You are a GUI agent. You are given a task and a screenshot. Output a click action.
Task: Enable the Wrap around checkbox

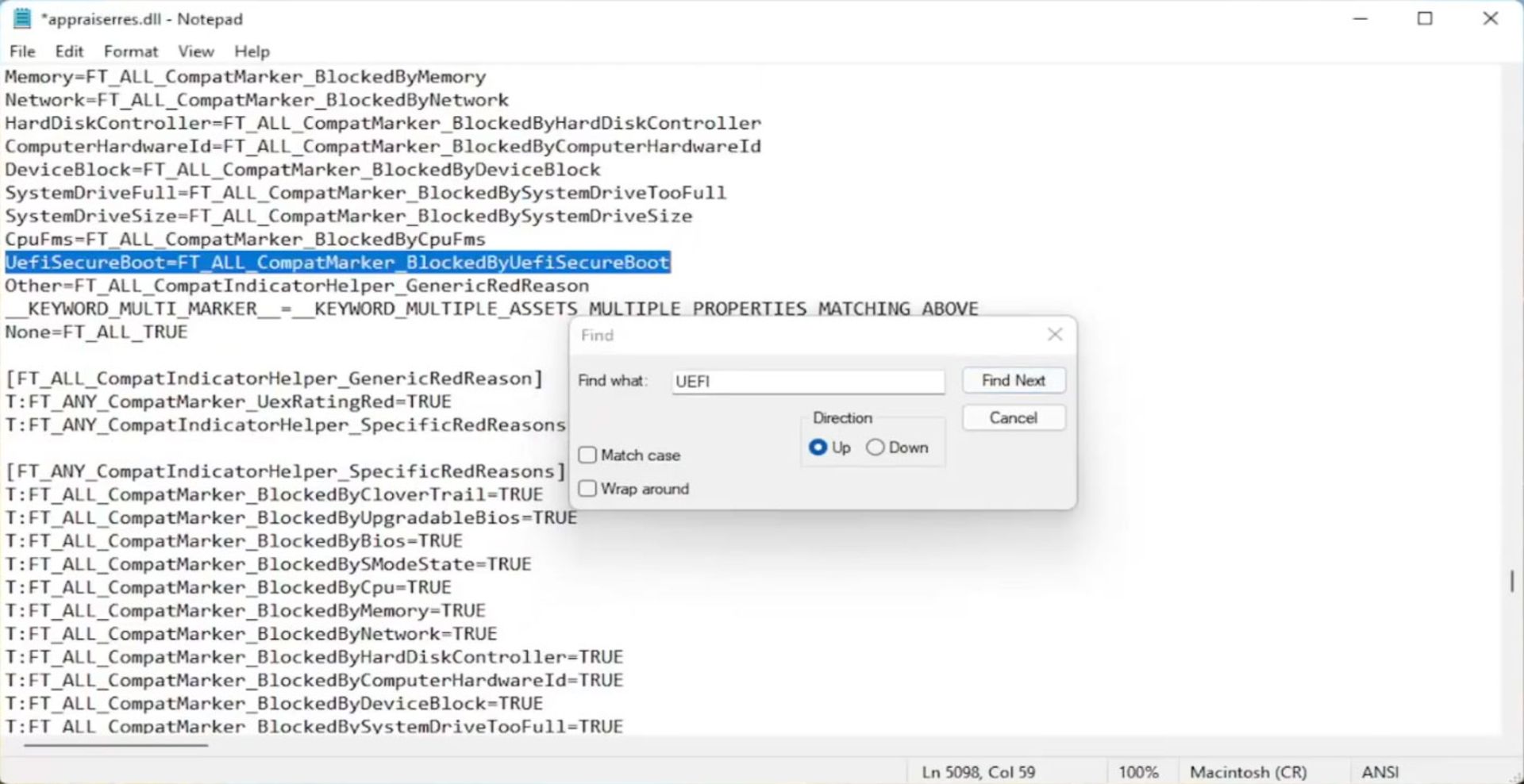588,489
